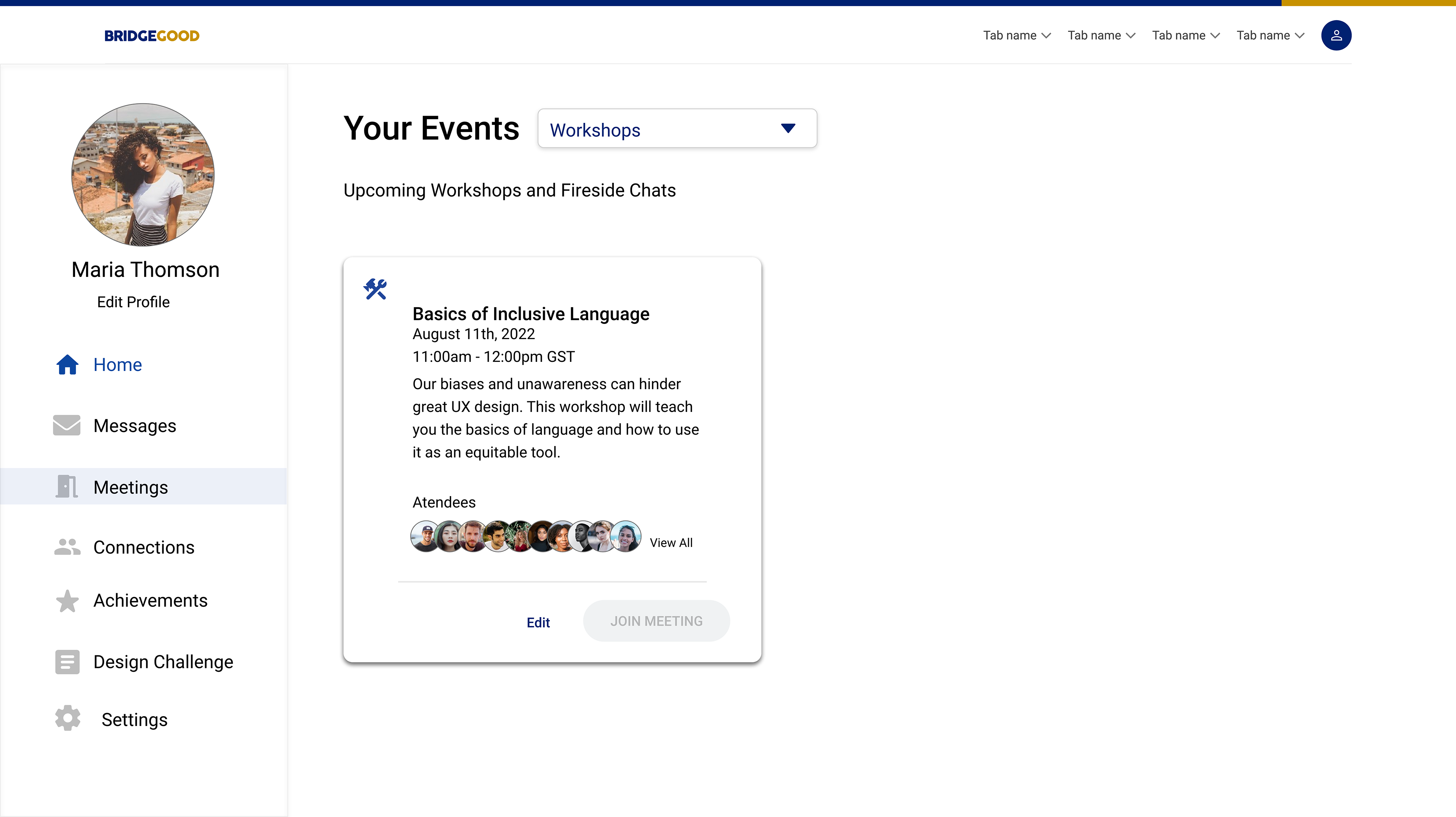Expand the Workshops event filter dropdown
Screen dimensions: 1456x817
pyautogui.click(x=677, y=129)
